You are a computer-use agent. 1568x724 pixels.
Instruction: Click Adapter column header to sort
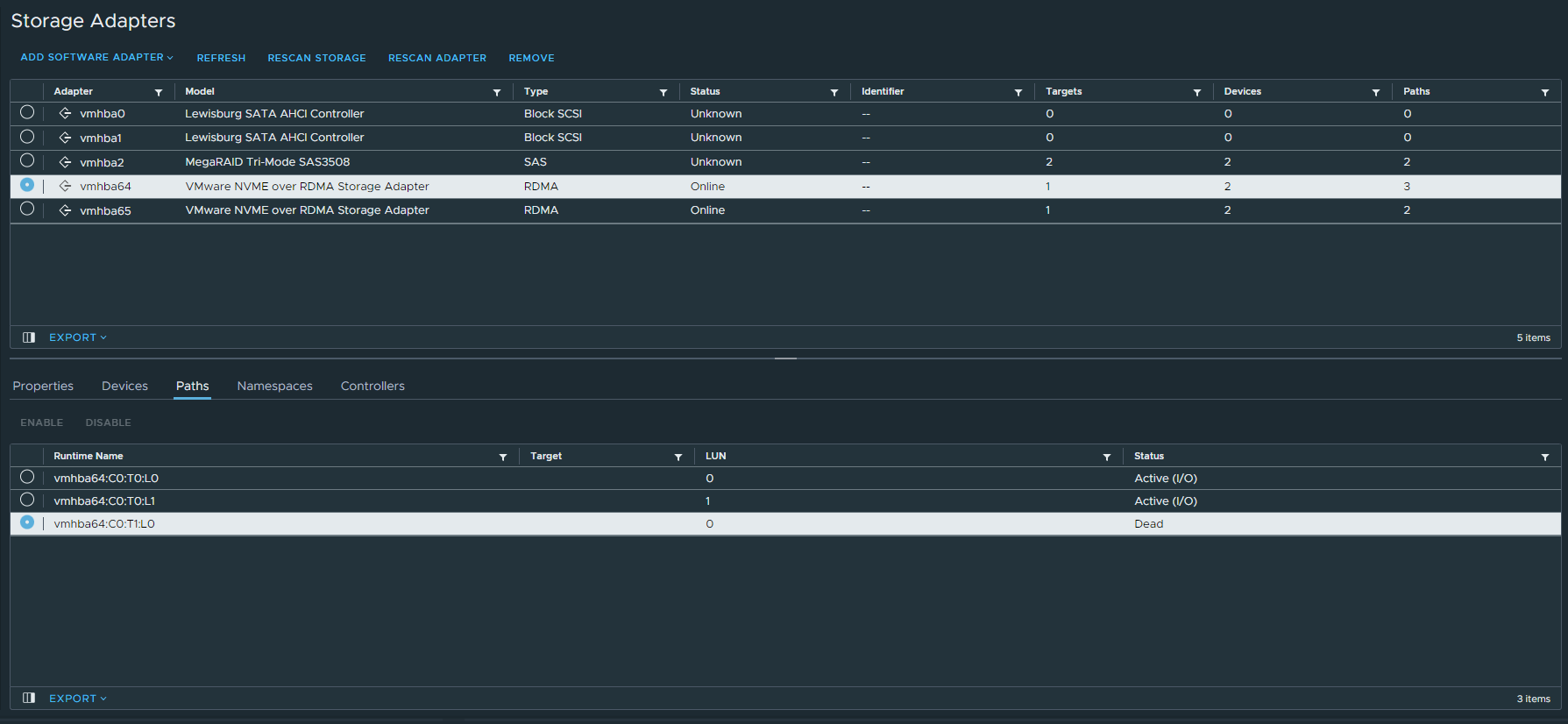pyautogui.click(x=73, y=91)
